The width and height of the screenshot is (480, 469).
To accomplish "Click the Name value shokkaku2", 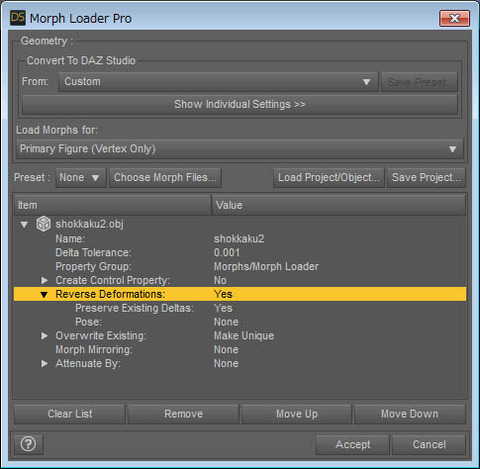I will tap(239, 239).
